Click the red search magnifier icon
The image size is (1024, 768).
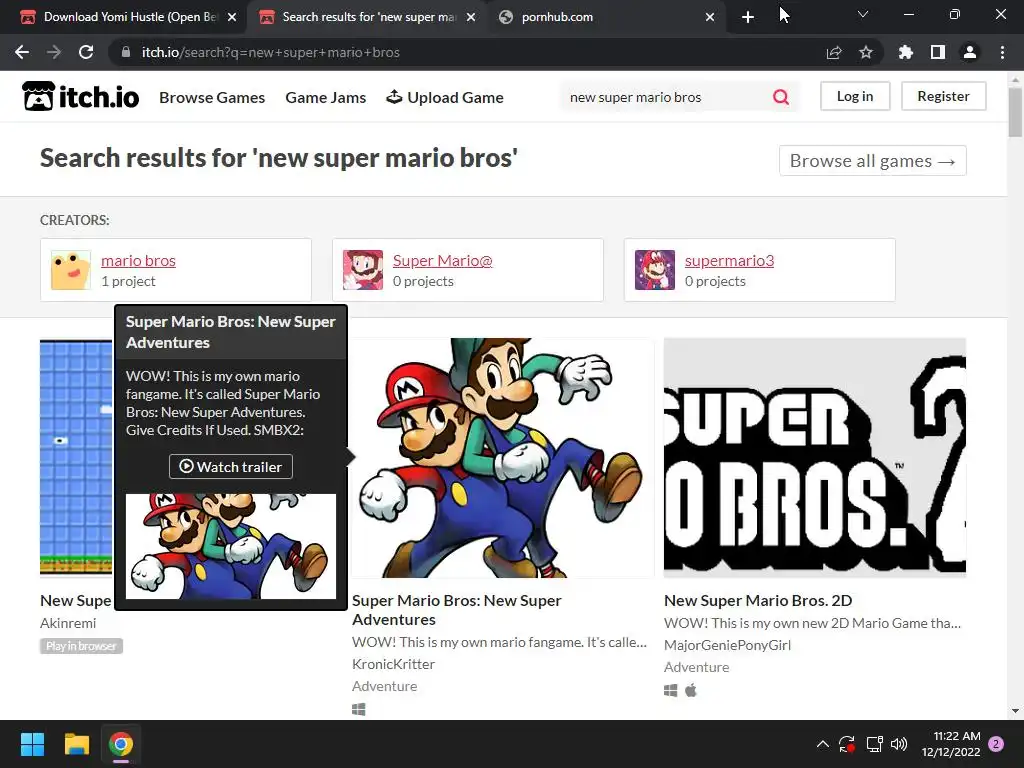pos(780,97)
